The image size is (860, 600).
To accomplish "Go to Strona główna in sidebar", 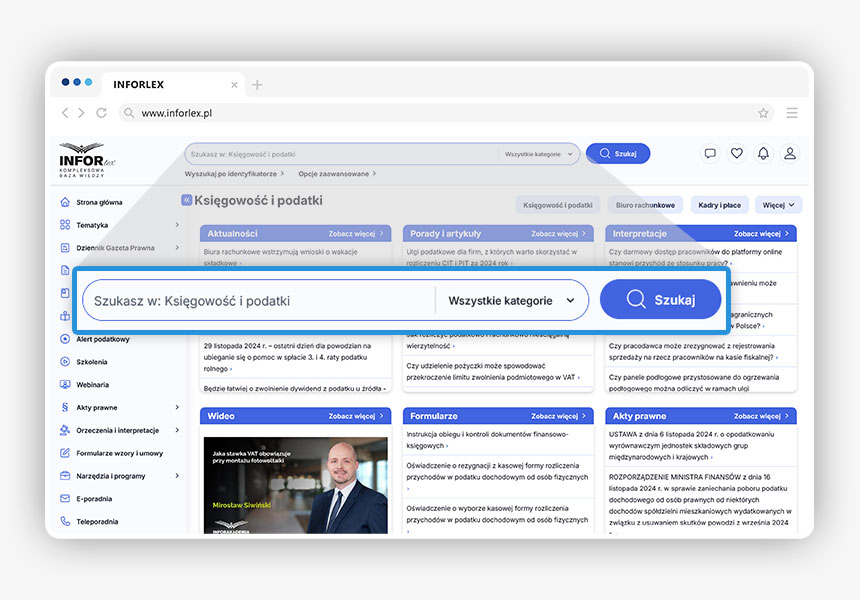I will click(x=99, y=202).
